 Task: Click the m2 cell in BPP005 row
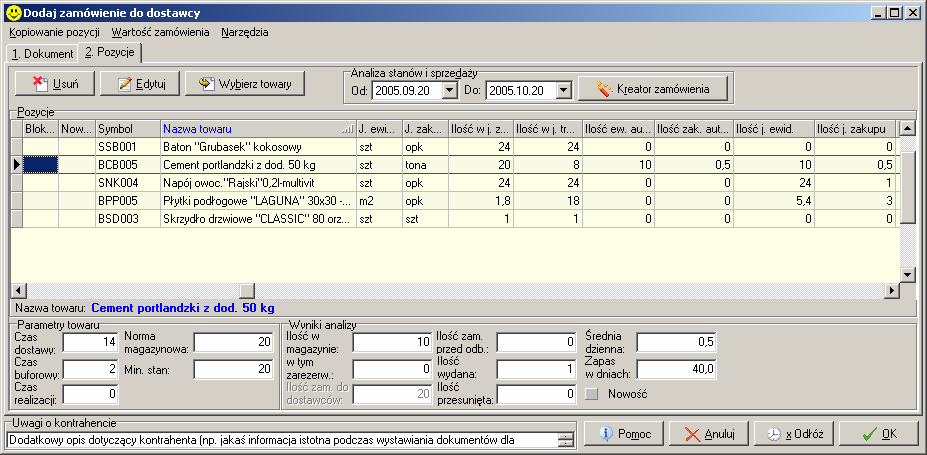point(379,201)
